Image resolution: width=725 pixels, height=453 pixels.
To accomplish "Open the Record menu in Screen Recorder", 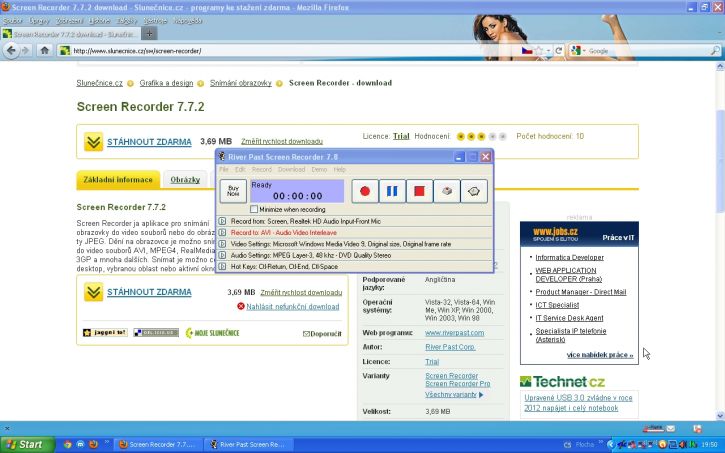I will tap(262, 170).
